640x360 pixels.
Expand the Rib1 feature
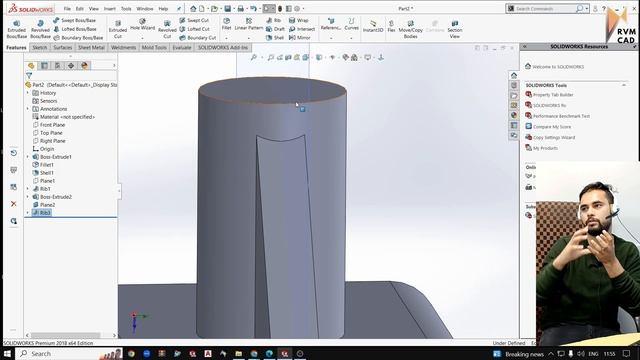click(x=28, y=189)
